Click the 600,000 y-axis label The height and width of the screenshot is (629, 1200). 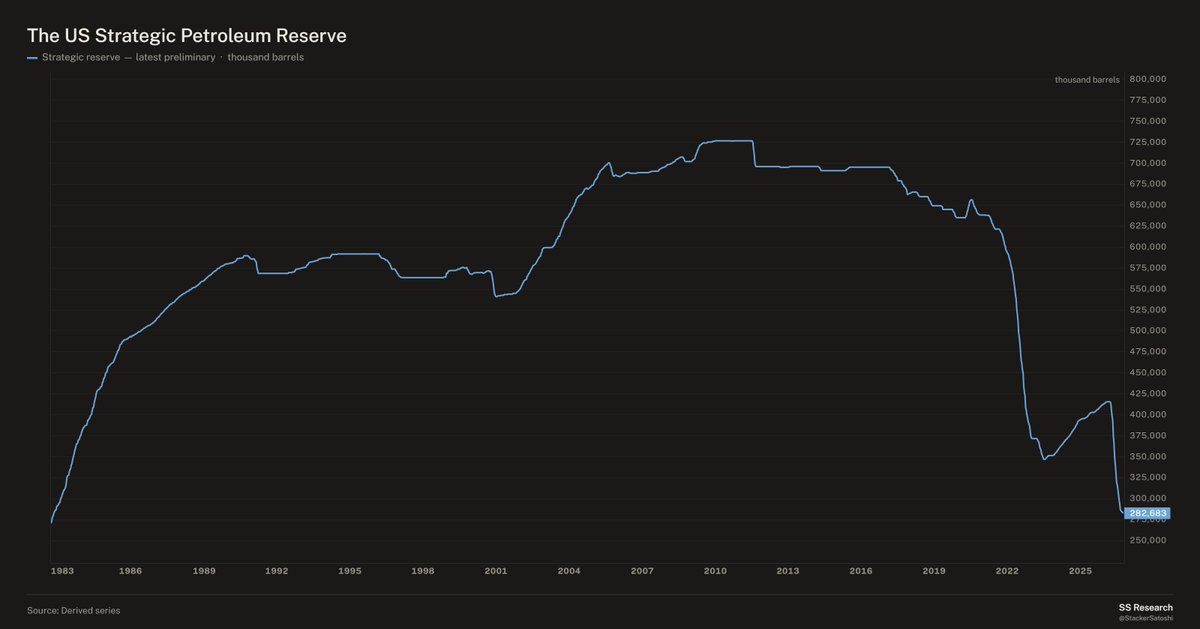[x=1148, y=247]
